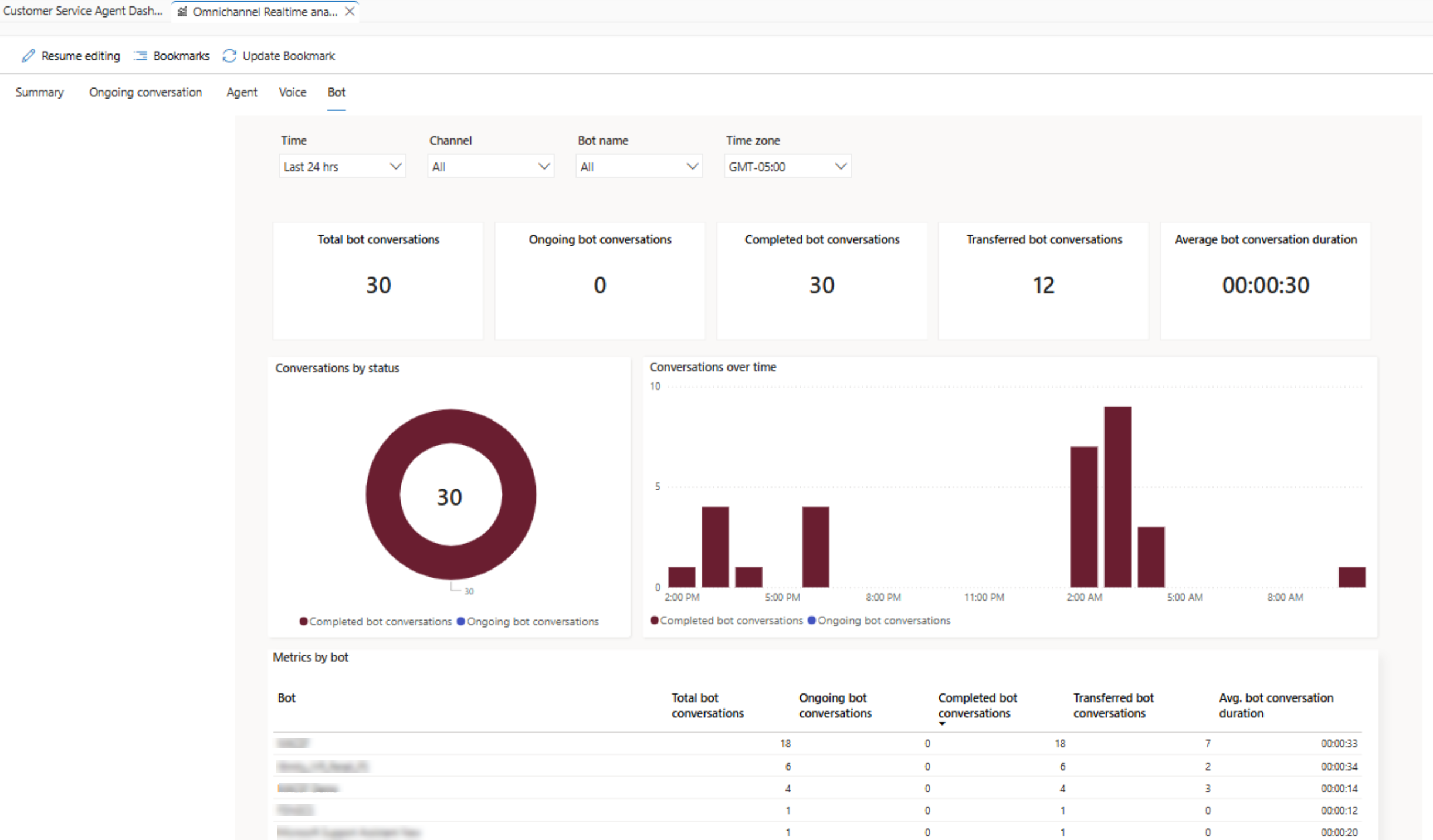The height and width of the screenshot is (840, 1433).
Task: Click duration value 00:00:33 in the table
Action: 1339,744
